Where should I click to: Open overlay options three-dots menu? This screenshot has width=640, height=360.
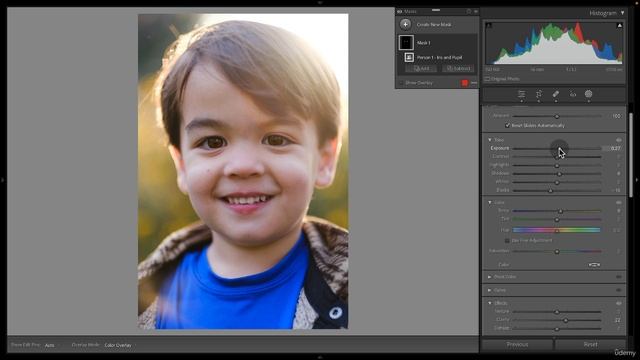point(474,83)
